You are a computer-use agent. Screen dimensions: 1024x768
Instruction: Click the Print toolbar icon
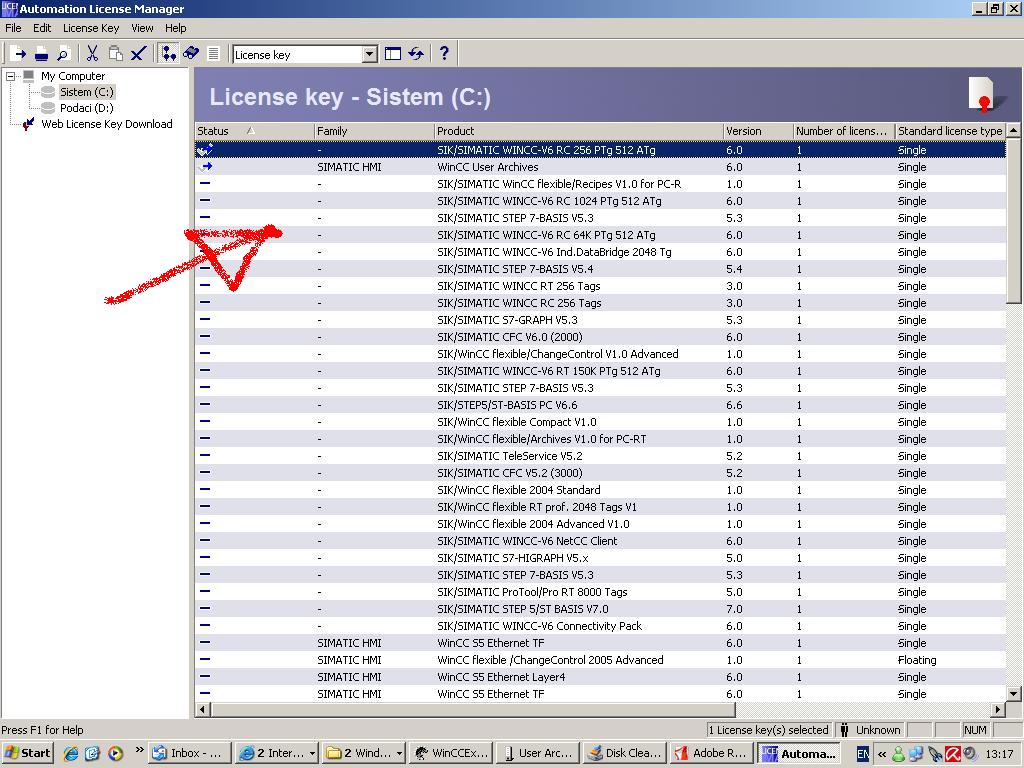(x=41, y=54)
